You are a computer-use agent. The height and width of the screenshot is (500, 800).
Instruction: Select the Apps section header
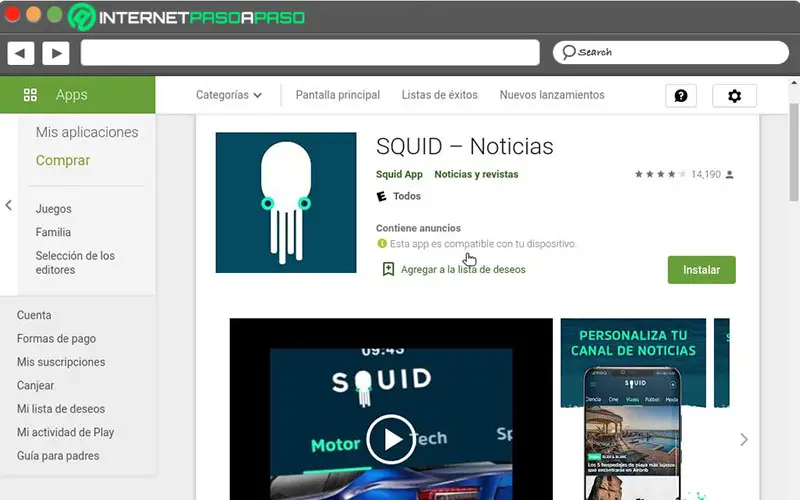[x=78, y=95]
